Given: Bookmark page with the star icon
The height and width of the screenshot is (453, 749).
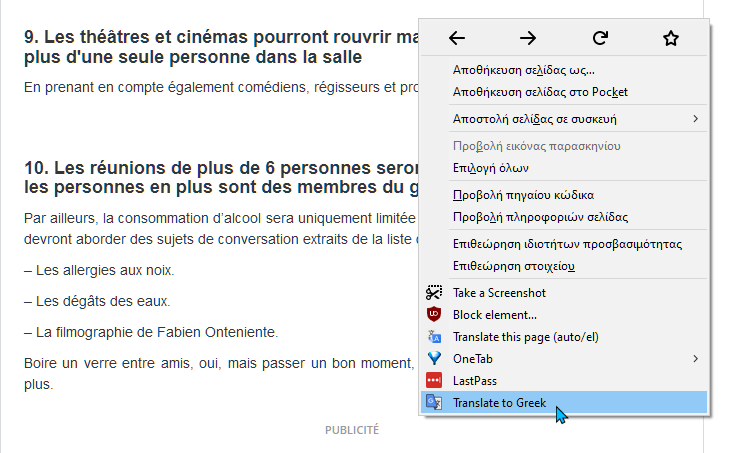Looking at the screenshot, I should pos(671,38).
